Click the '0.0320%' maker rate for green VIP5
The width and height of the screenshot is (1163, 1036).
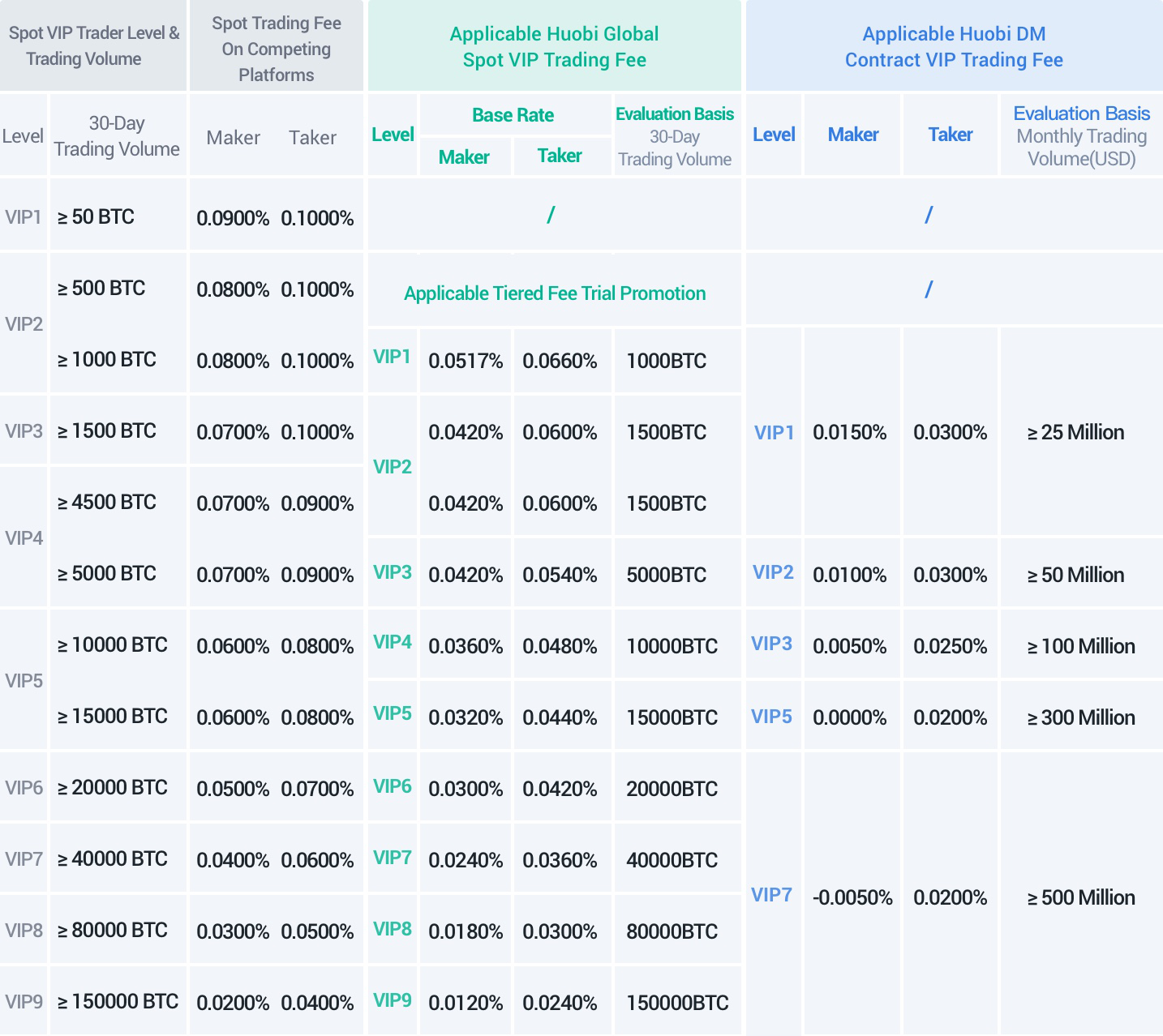point(466,717)
